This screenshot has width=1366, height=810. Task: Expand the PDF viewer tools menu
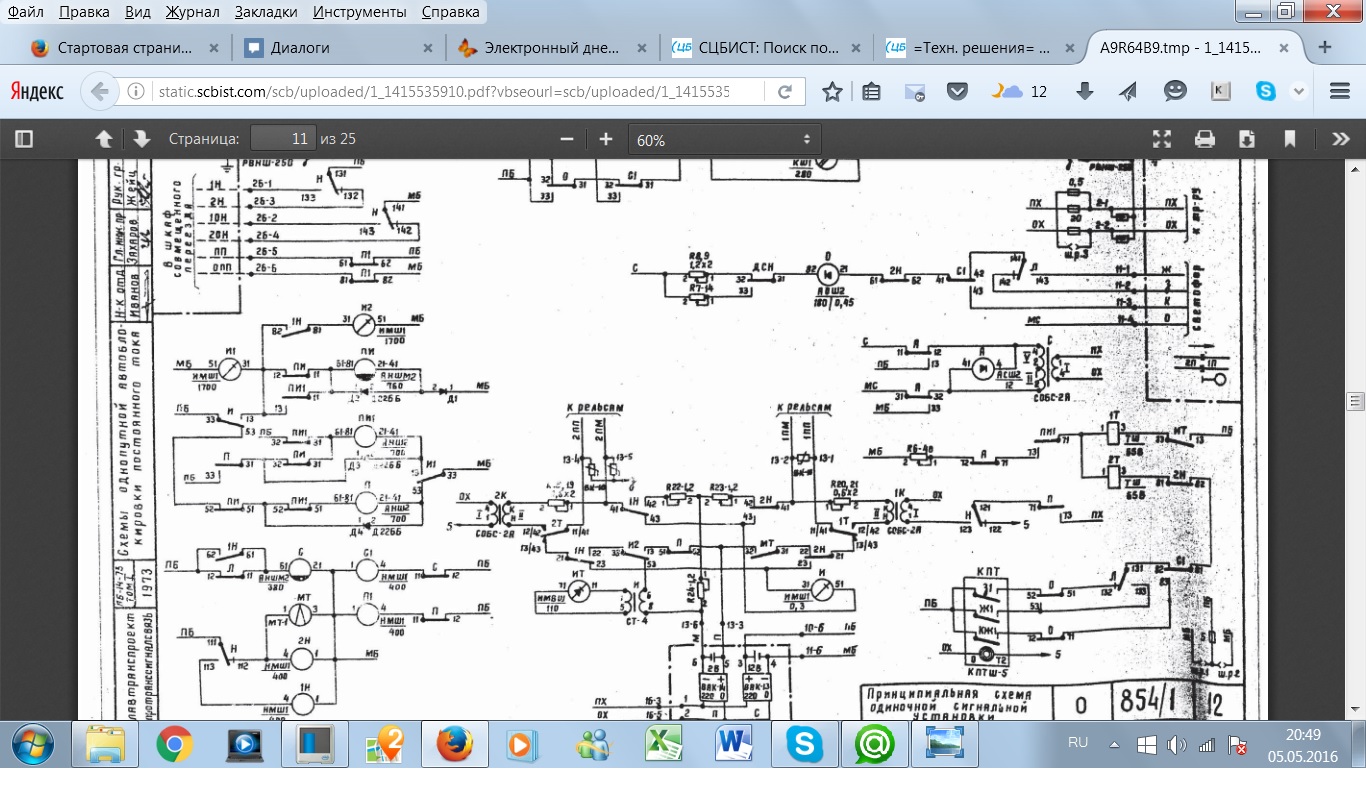(x=1340, y=140)
